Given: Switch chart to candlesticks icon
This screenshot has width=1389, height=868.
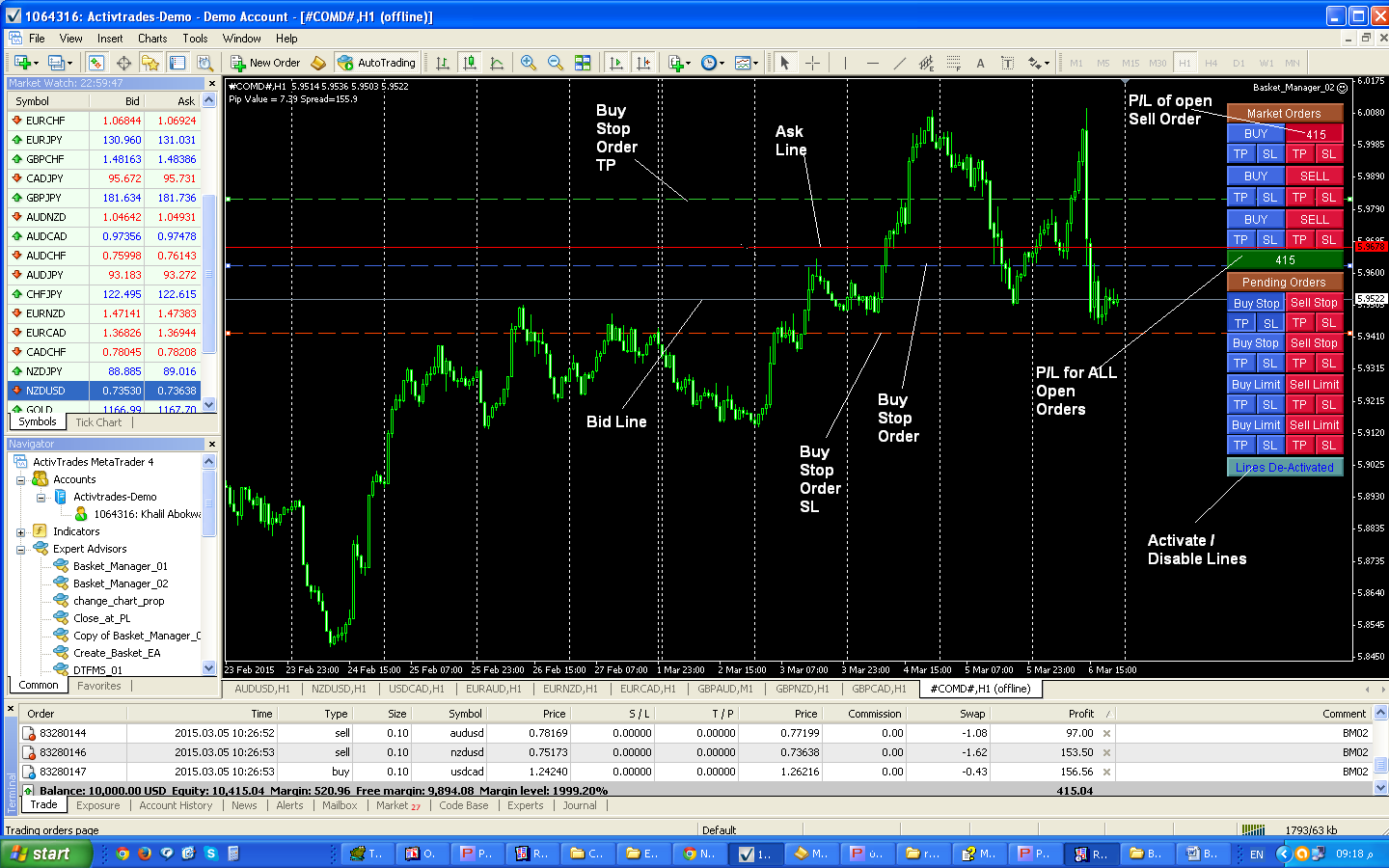Looking at the screenshot, I should tap(470, 63).
